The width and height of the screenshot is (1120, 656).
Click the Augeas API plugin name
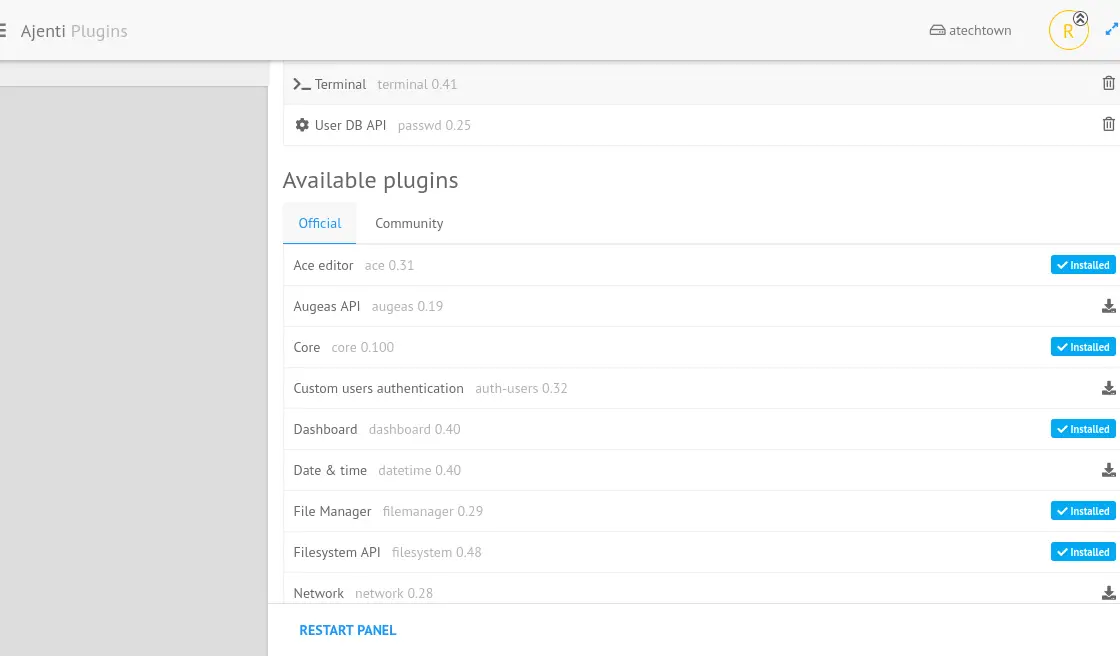326,307
